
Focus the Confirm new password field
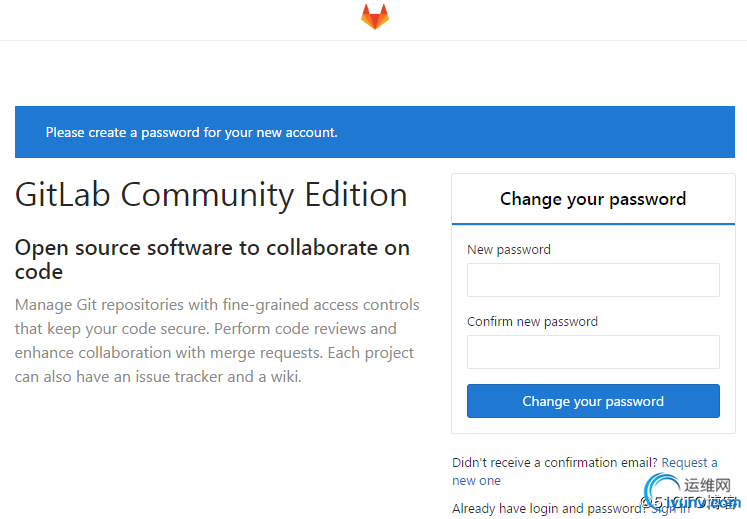click(x=593, y=352)
